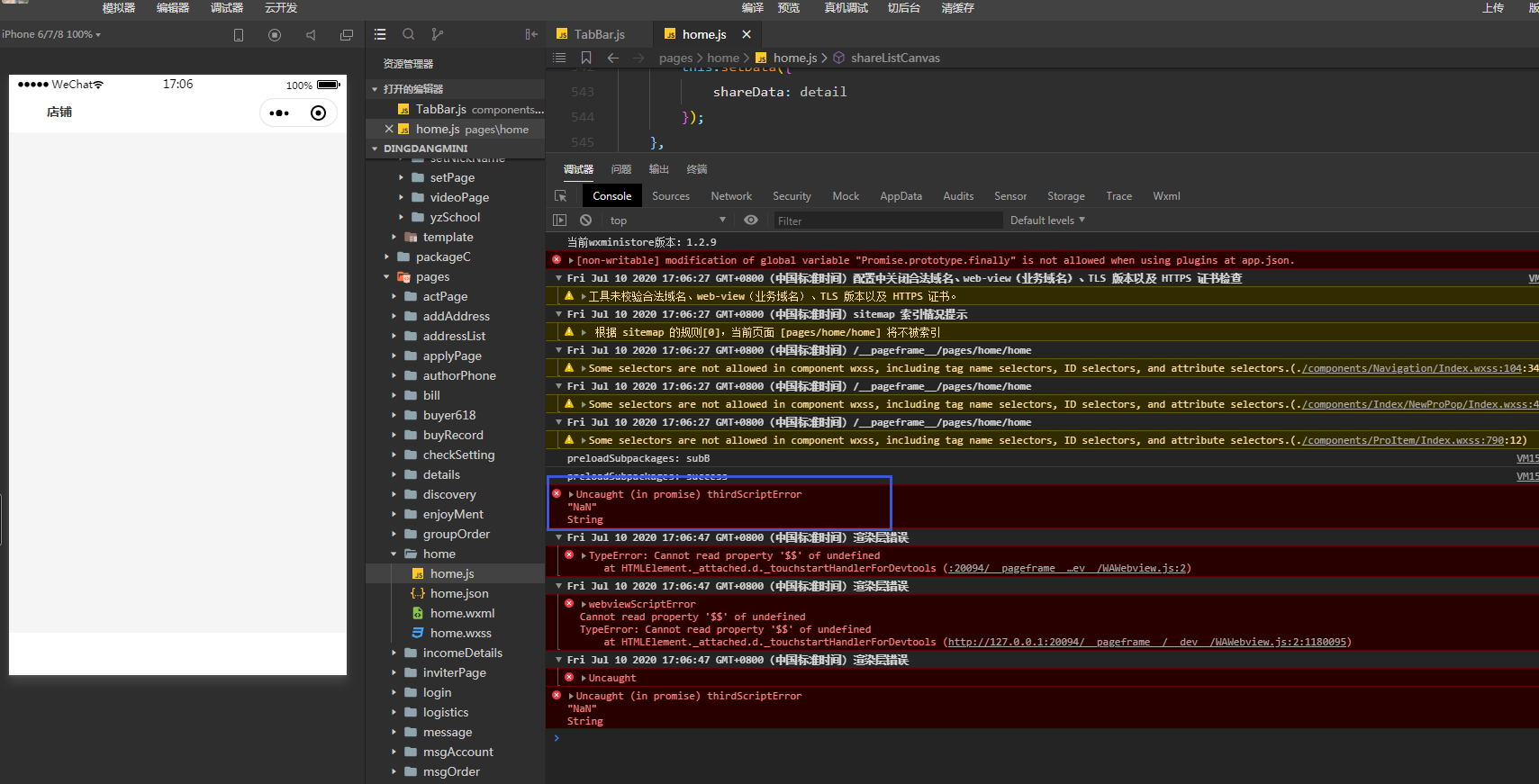Viewport: 1539px width, 784px height.
Task: Click the home.wxml file icon
Action: coord(418,613)
